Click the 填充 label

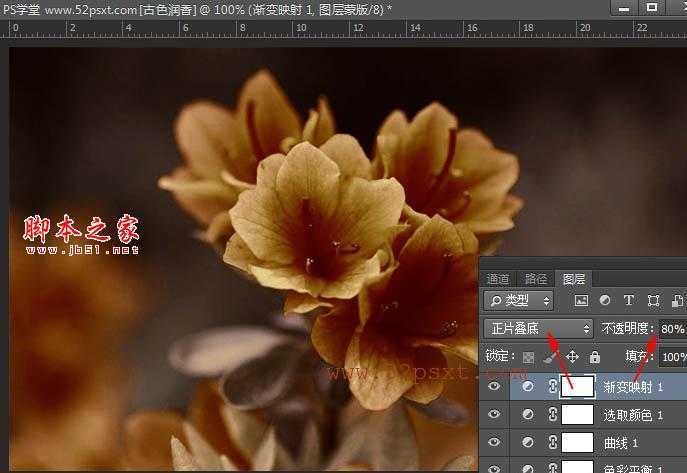(638, 357)
